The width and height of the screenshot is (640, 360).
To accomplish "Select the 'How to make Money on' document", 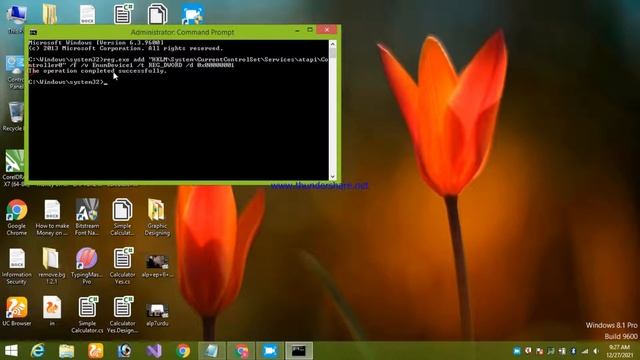I will tap(52, 217).
